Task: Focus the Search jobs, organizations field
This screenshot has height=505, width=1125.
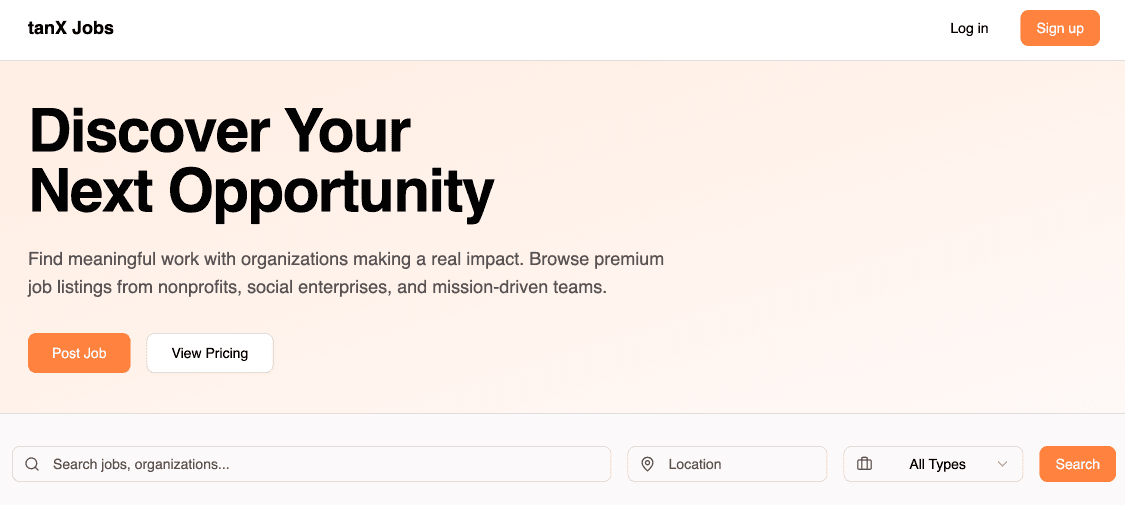Action: (320, 464)
